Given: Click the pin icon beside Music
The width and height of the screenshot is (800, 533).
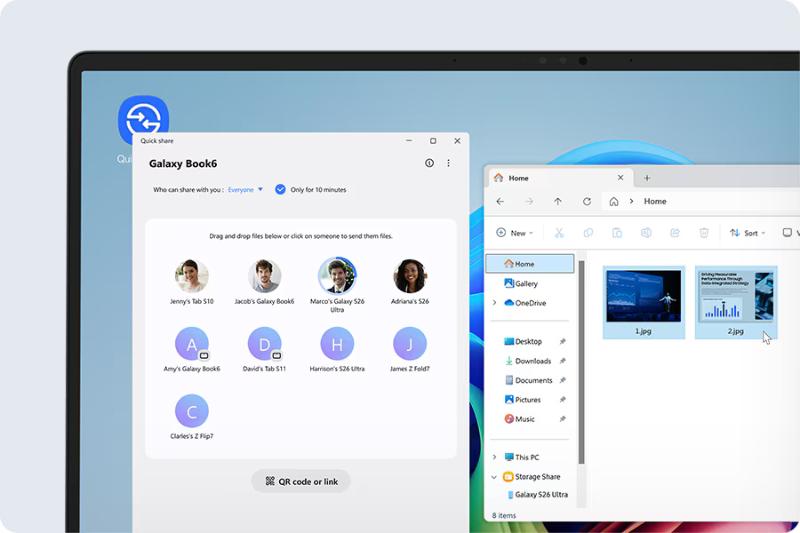Looking at the screenshot, I should click(562, 419).
